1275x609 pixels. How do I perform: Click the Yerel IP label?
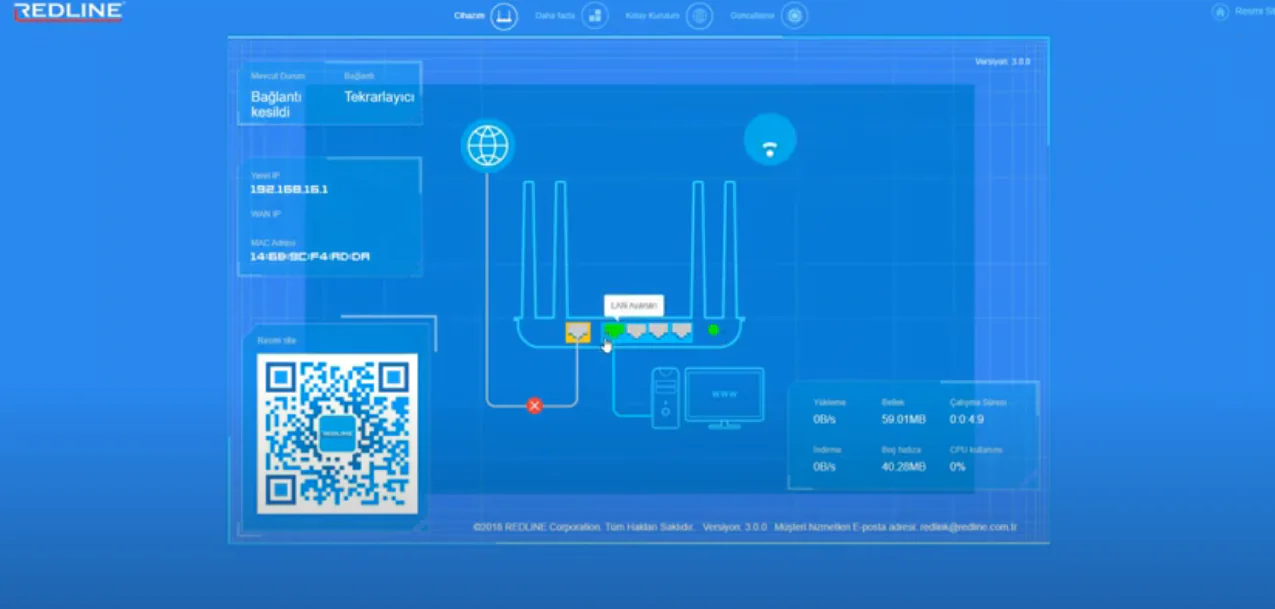tap(265, 175)
